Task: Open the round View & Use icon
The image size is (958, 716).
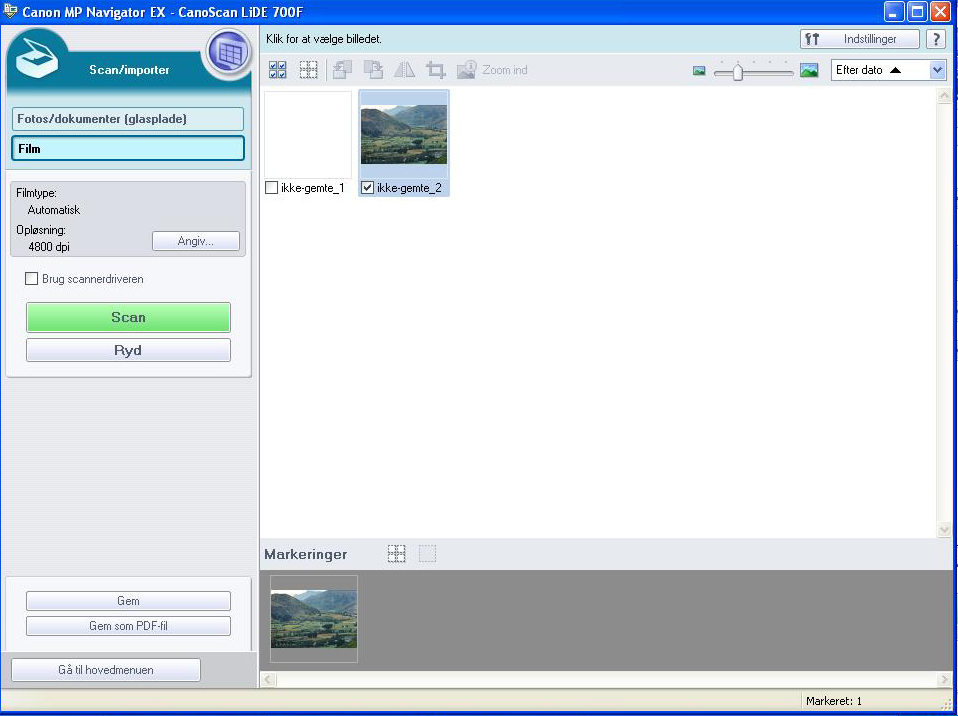Action: coord(229,53)
